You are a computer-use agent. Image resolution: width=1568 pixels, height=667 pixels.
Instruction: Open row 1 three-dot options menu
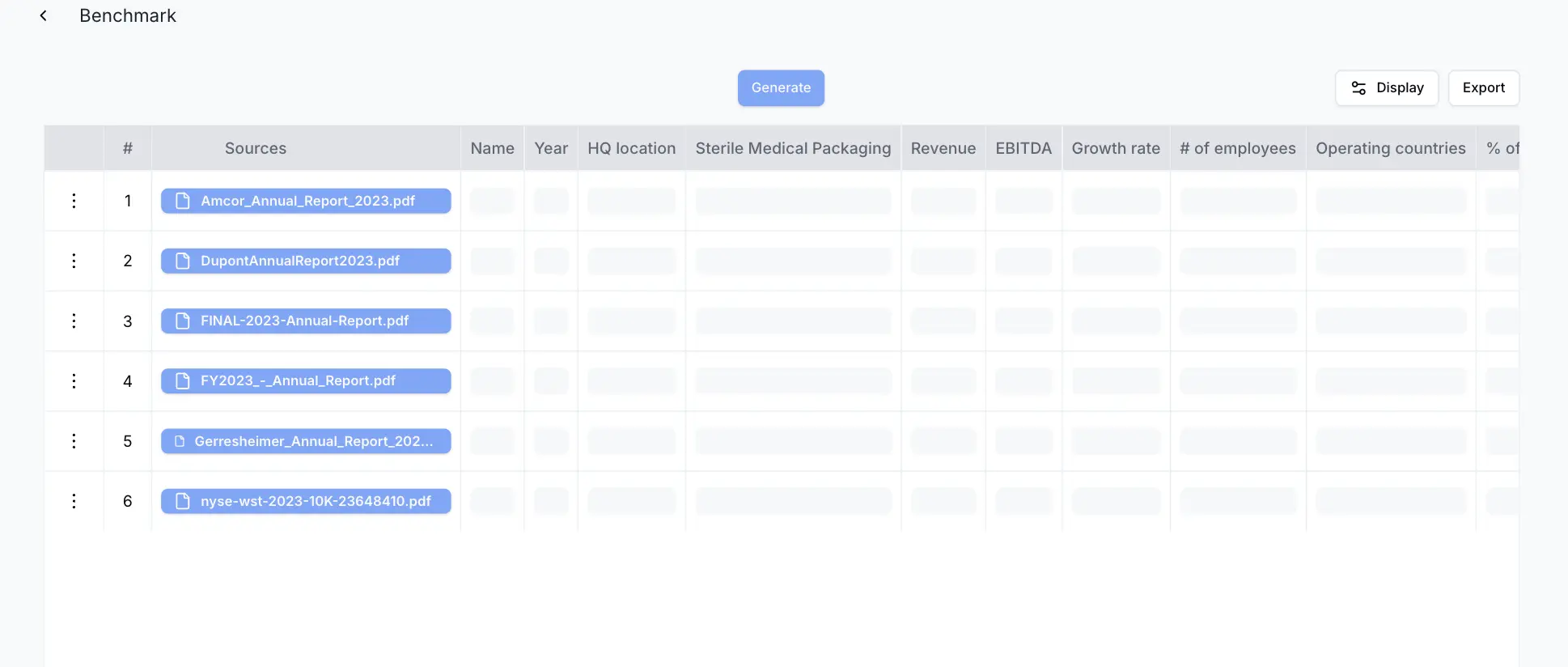pyautogui.click(x=74, y=201)
